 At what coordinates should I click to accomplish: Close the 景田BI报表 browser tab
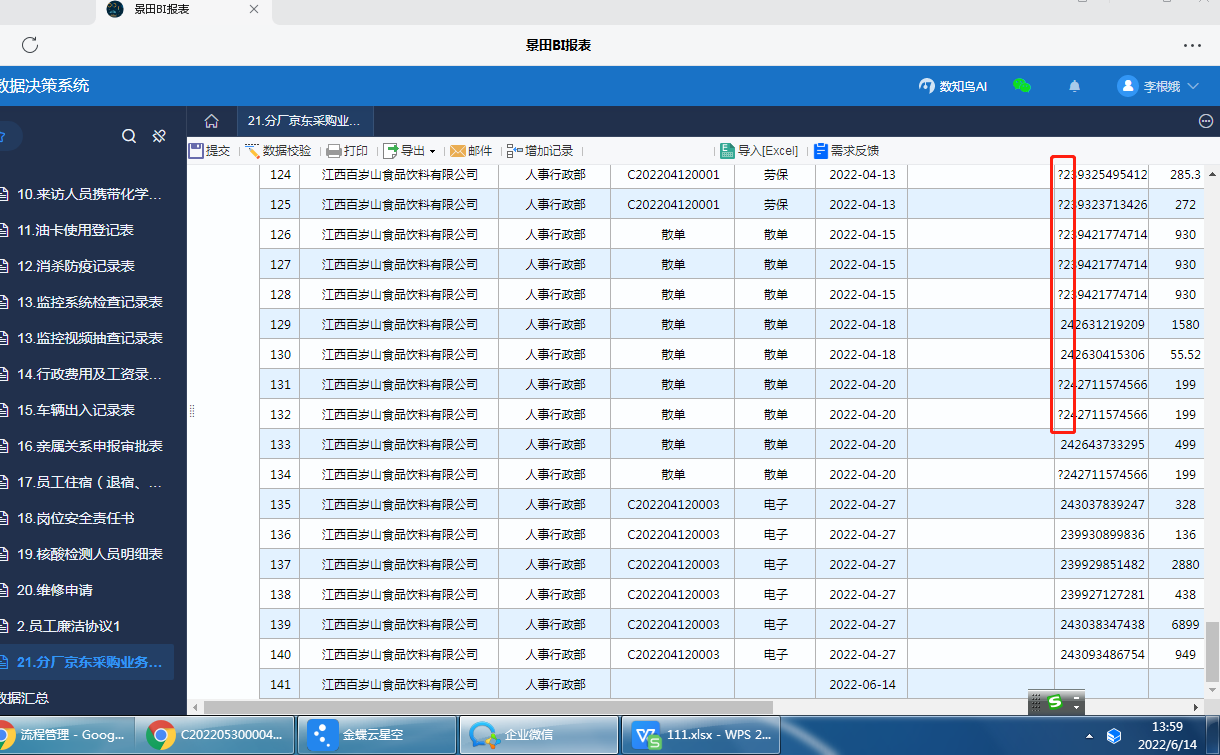click(254, 9)
